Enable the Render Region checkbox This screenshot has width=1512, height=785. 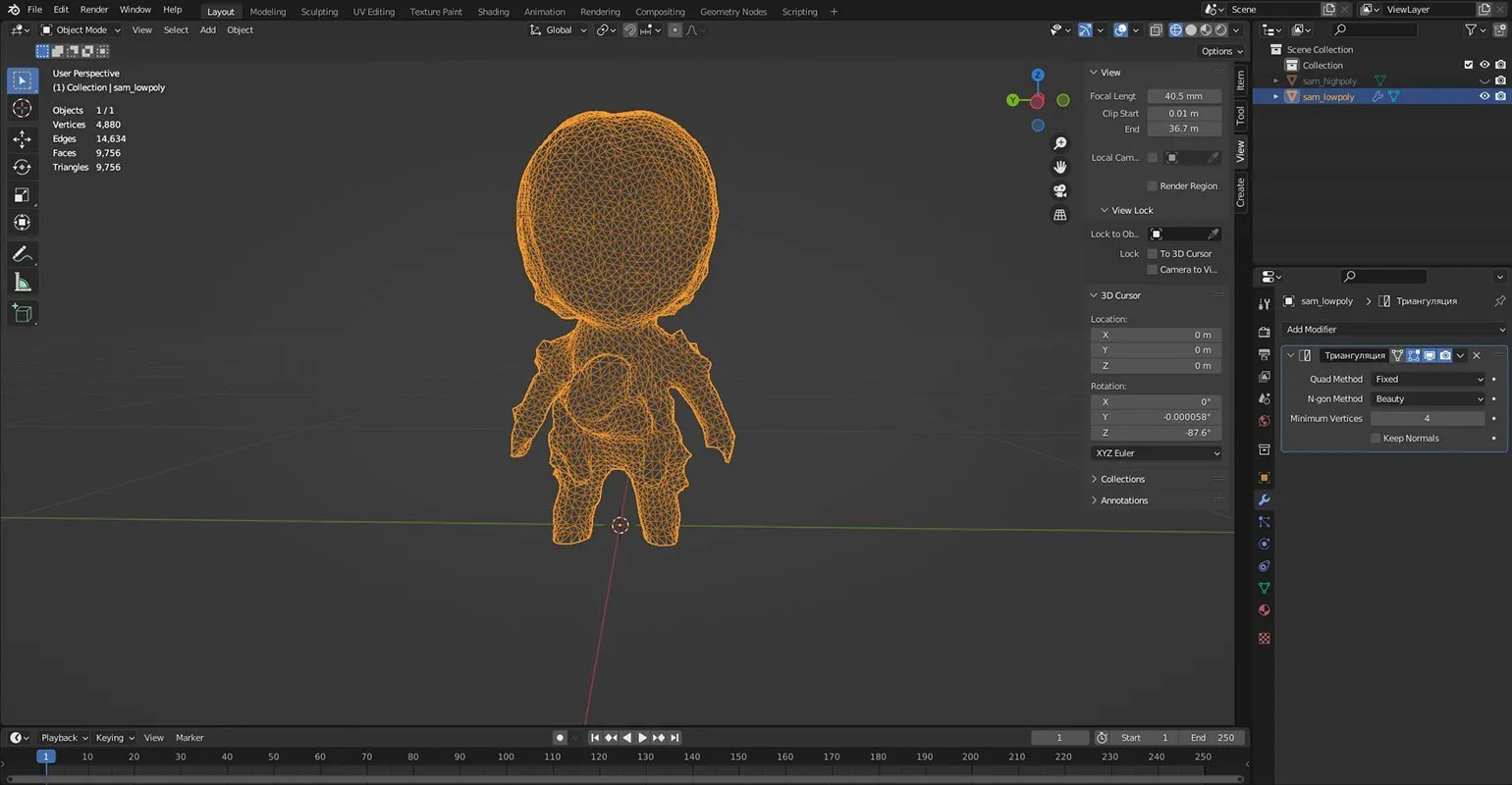click(1152, 186)
